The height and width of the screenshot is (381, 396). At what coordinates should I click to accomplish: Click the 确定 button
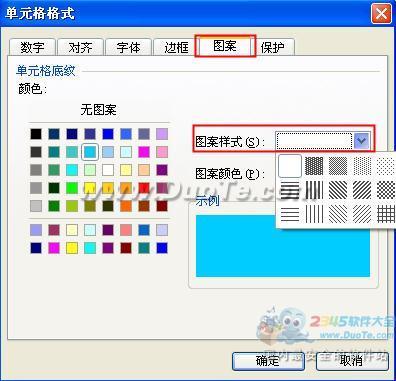coord(268,361)
